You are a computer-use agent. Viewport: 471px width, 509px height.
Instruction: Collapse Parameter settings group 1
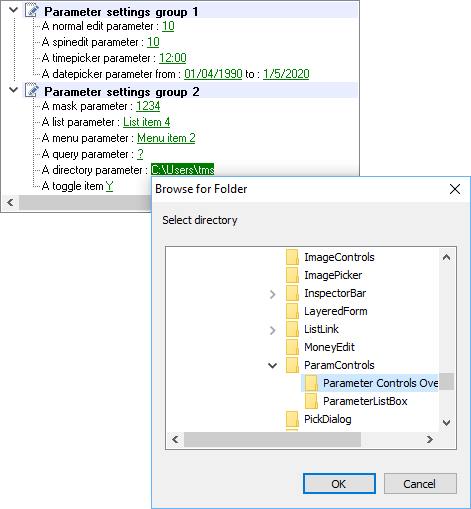13,10
